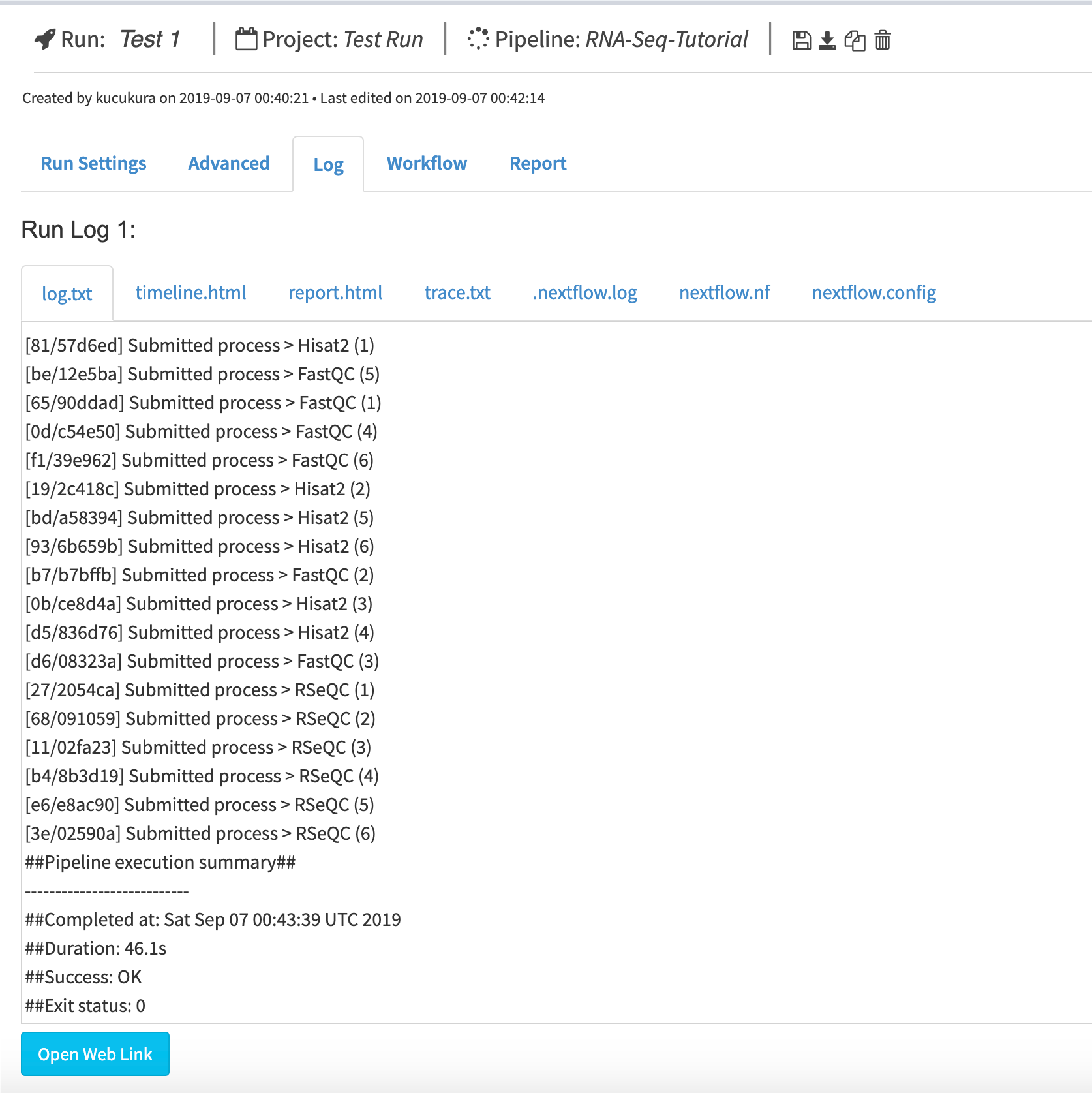Click the trash delete run icon
The image size is (1092, 1093).
(x=883, y=40)
